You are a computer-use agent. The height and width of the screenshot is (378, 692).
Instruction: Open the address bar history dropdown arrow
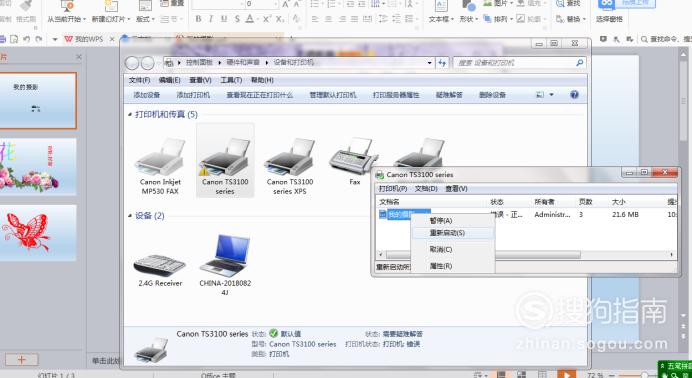(x=430, y=63)
